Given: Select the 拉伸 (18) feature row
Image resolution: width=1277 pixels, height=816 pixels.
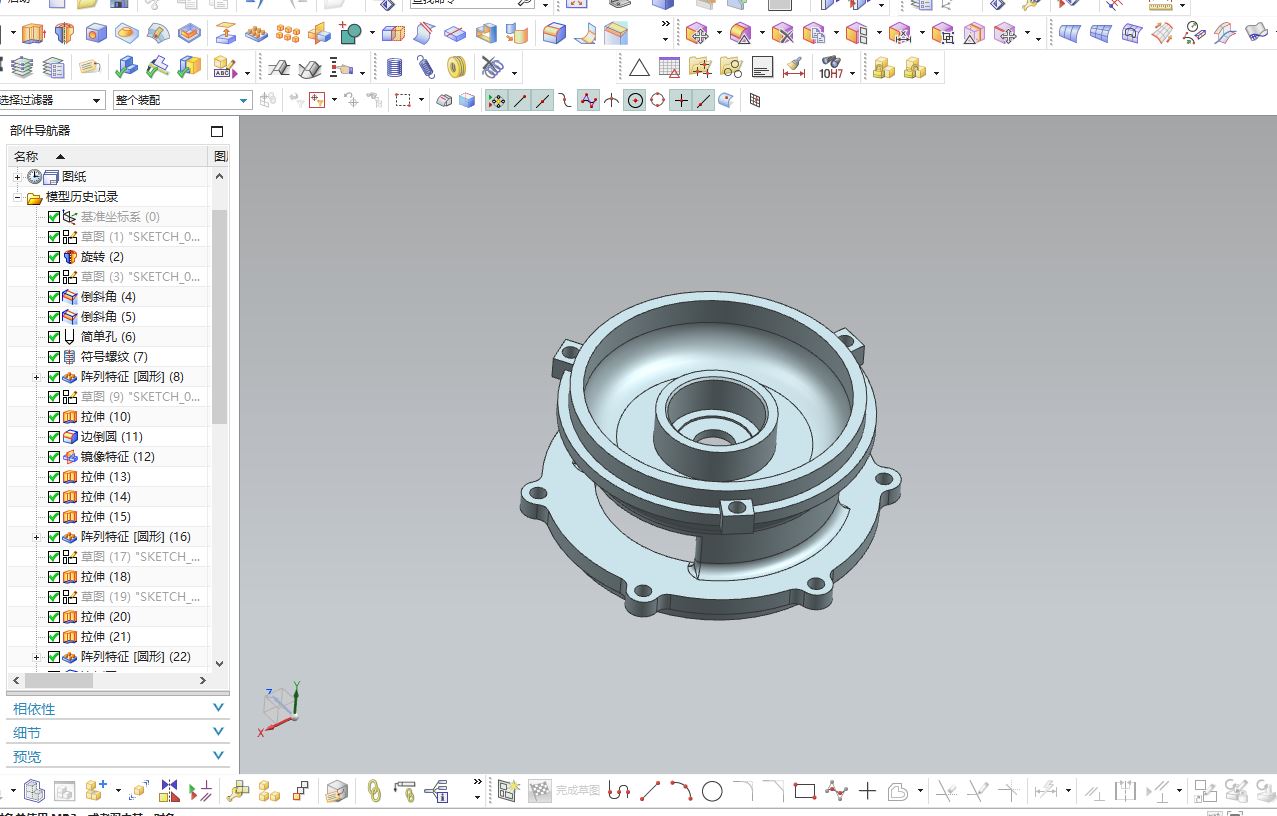Looking at the screenshot, I should (108, 577).
